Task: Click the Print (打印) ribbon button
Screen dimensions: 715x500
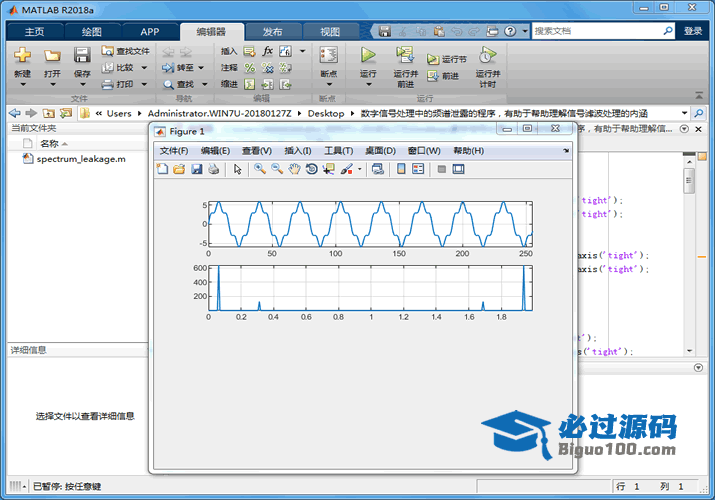Action: click(x=118, y=84)
